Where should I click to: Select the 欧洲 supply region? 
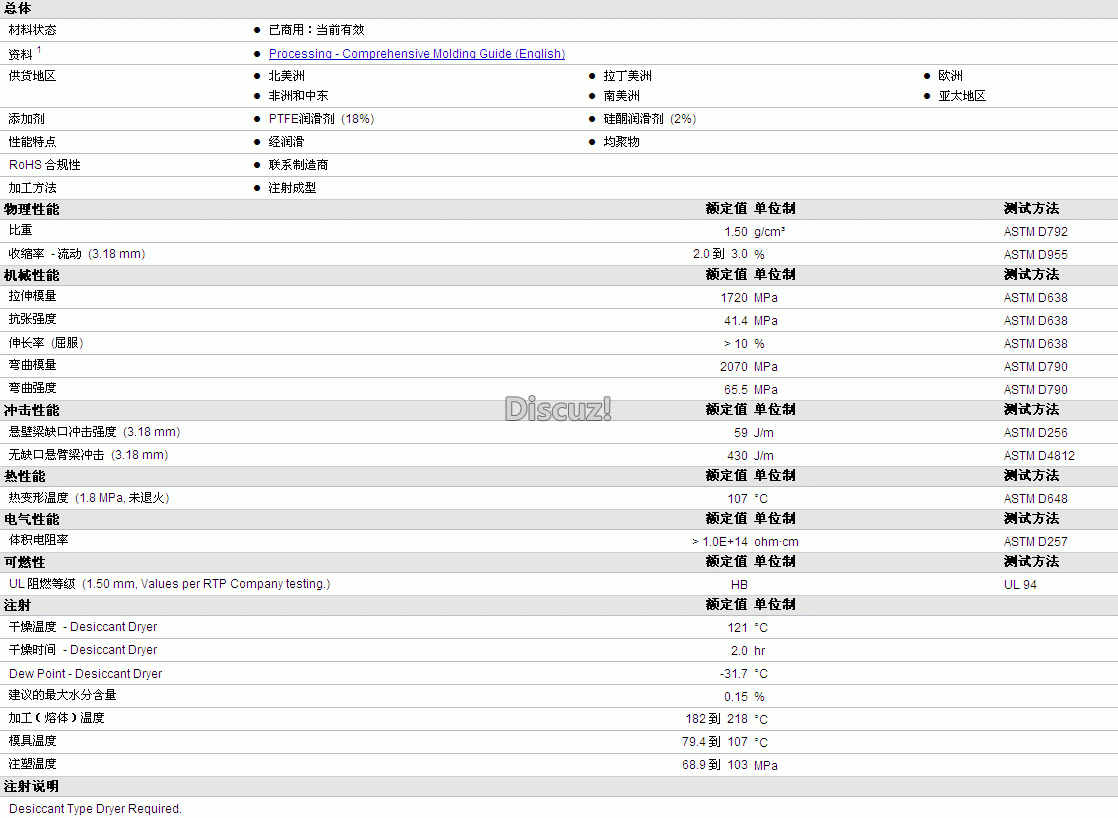click(x=950, y=76)
